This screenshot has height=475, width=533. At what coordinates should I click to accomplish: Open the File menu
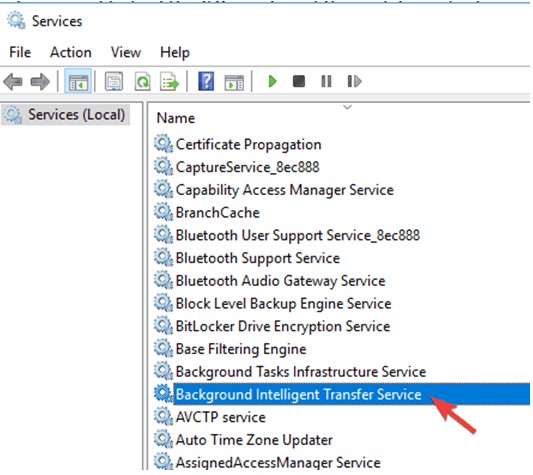20,53
